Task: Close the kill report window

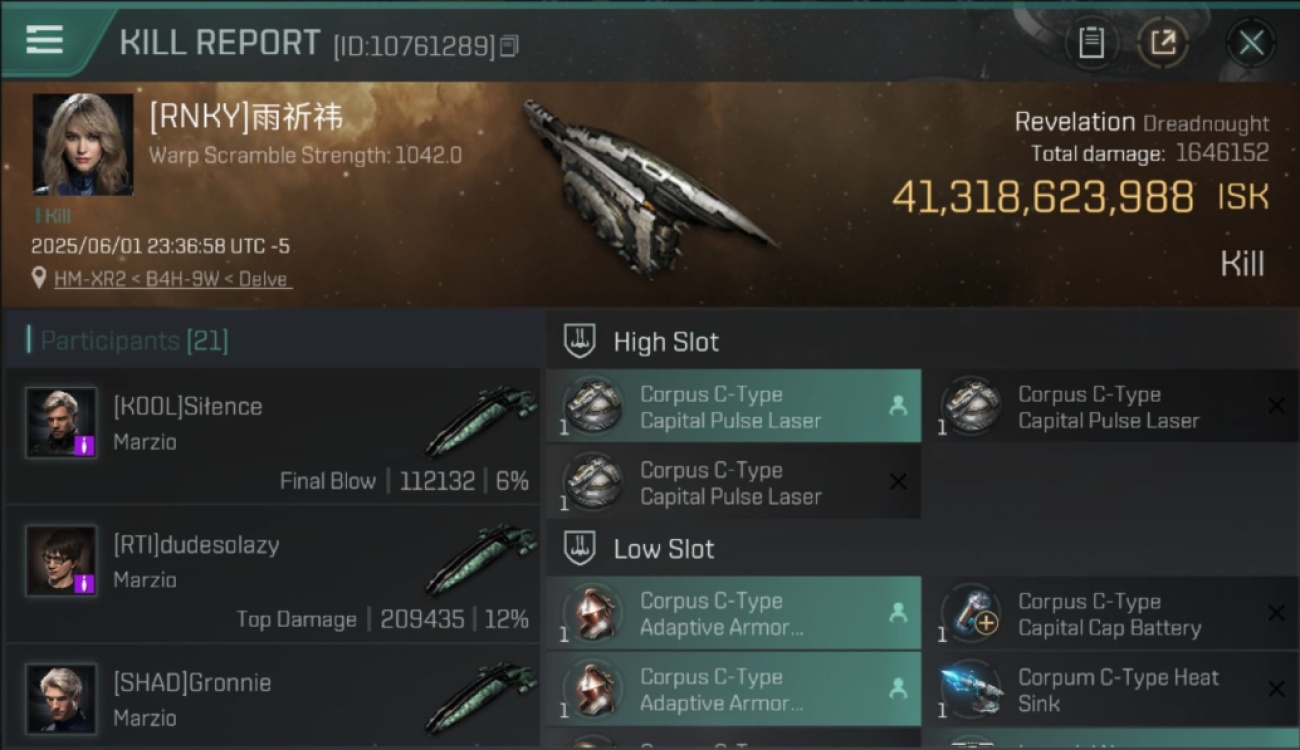Action: tap(1251, 43)
